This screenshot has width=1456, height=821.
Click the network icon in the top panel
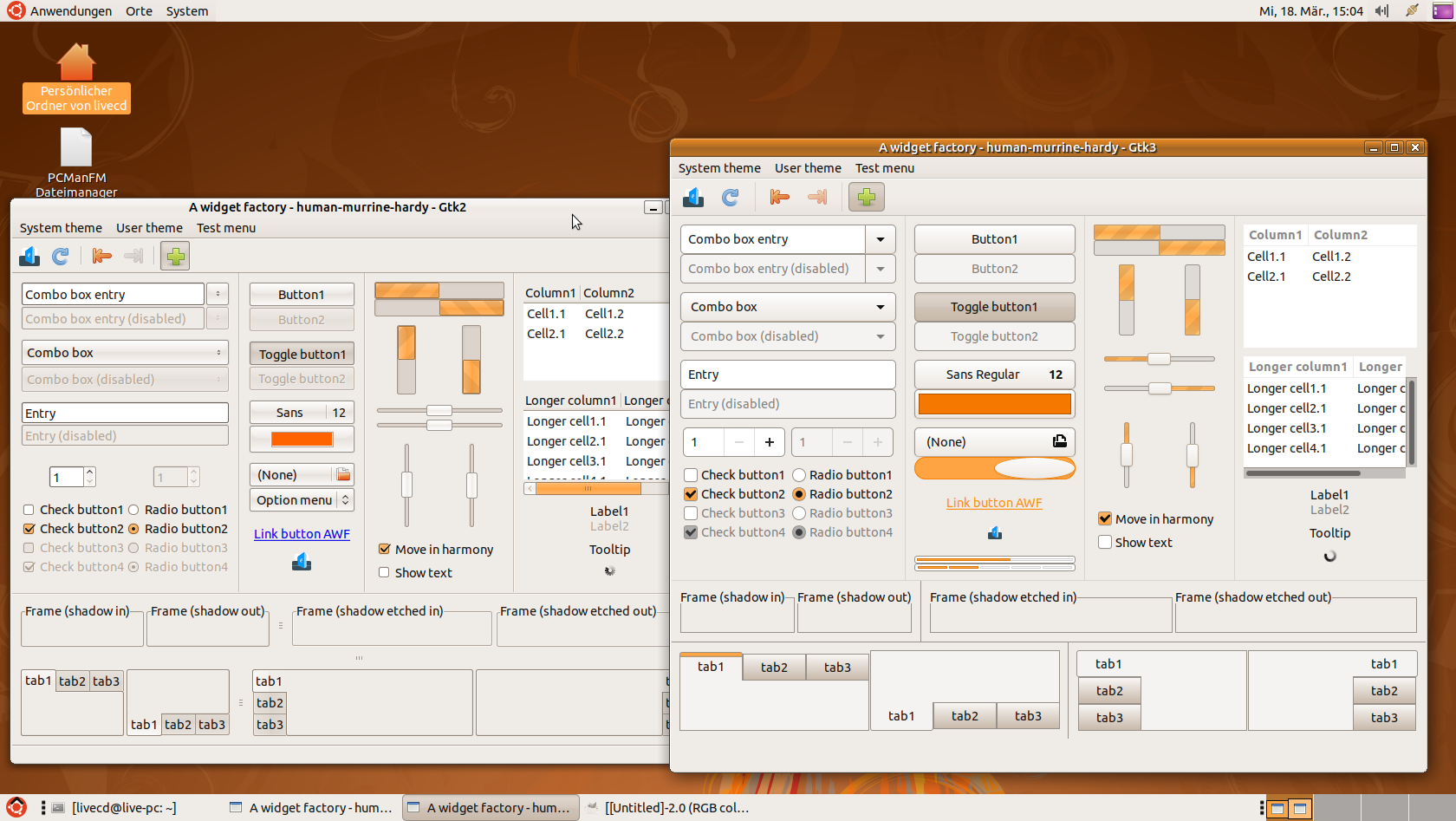pyautogui.click(x=1412, y=10)
